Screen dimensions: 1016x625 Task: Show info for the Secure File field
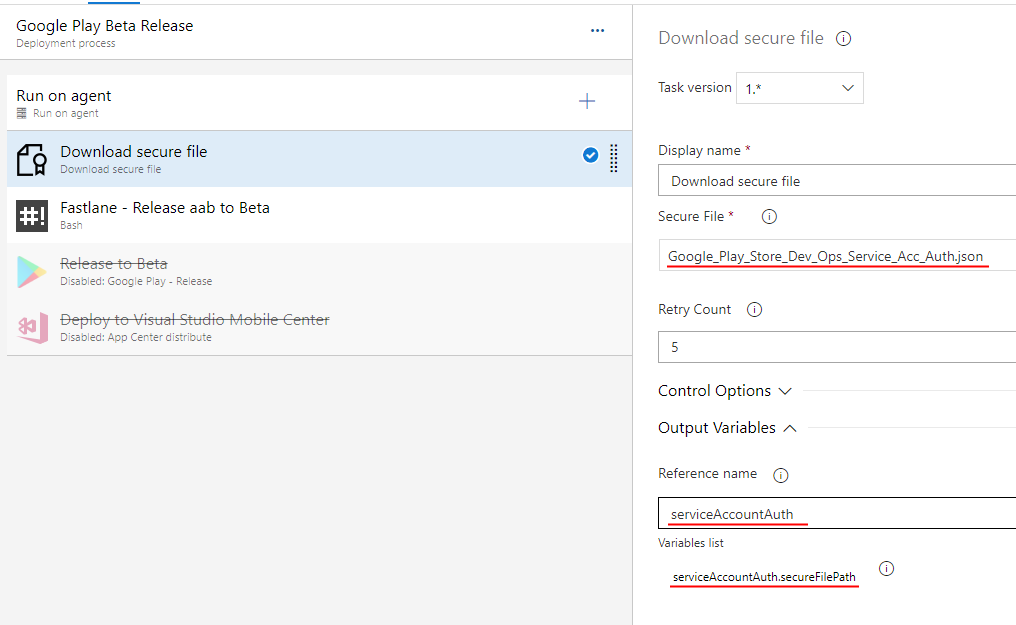pos(769,216)
